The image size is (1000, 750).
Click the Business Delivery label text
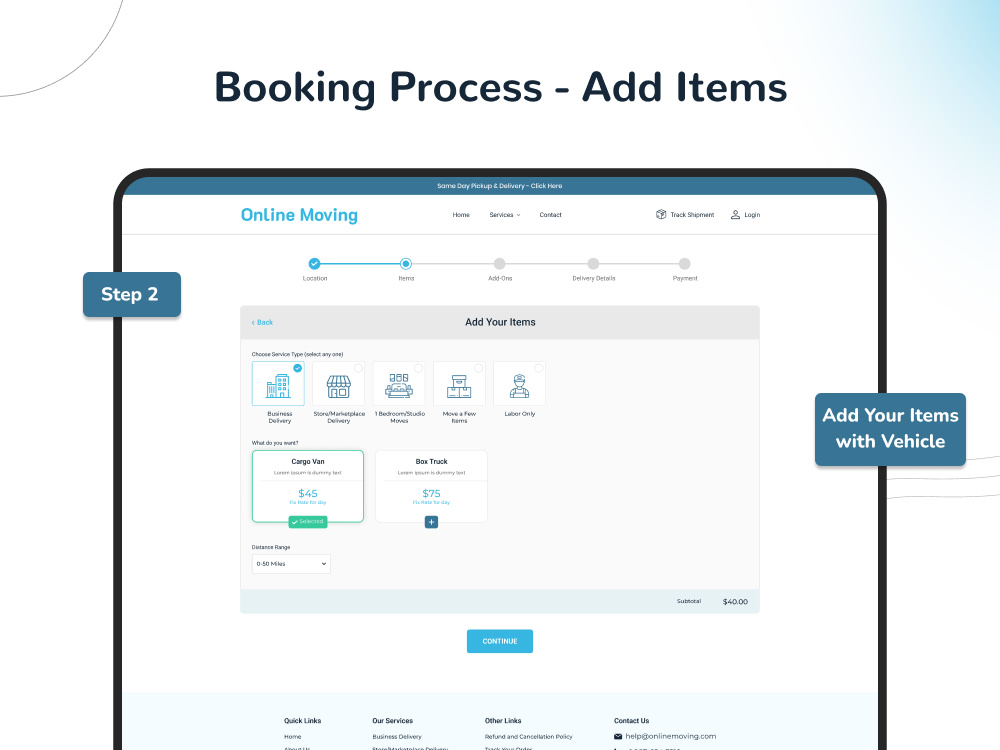point(279,417)
